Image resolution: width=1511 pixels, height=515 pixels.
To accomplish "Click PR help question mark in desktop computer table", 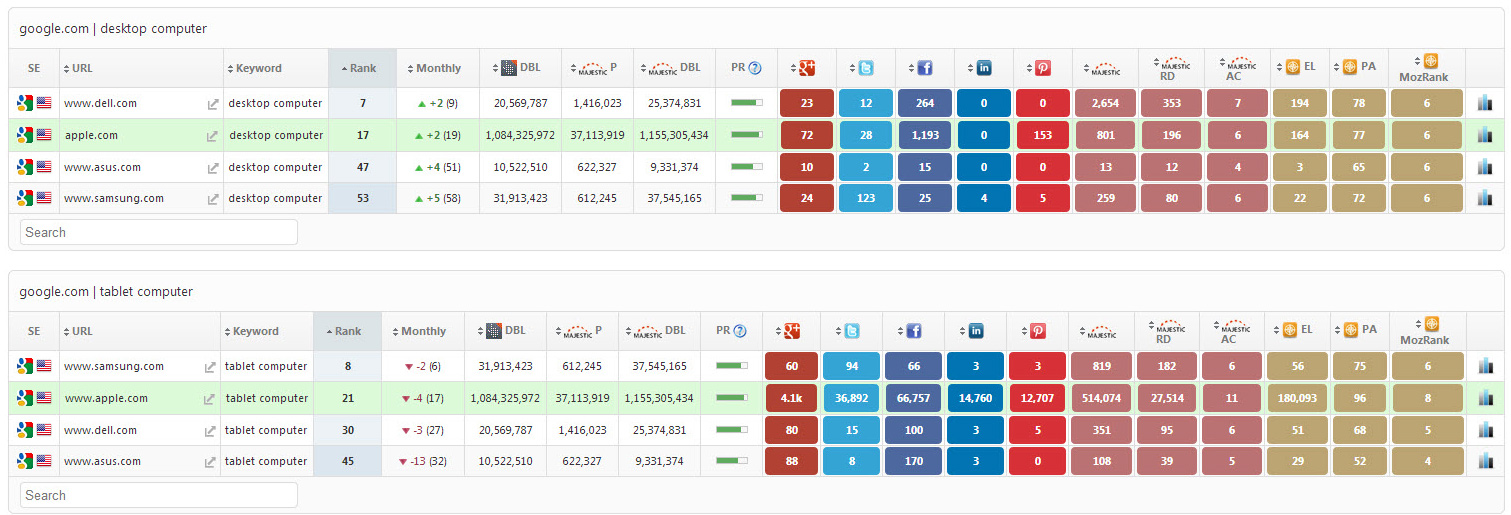I will [x=755, y=68].
